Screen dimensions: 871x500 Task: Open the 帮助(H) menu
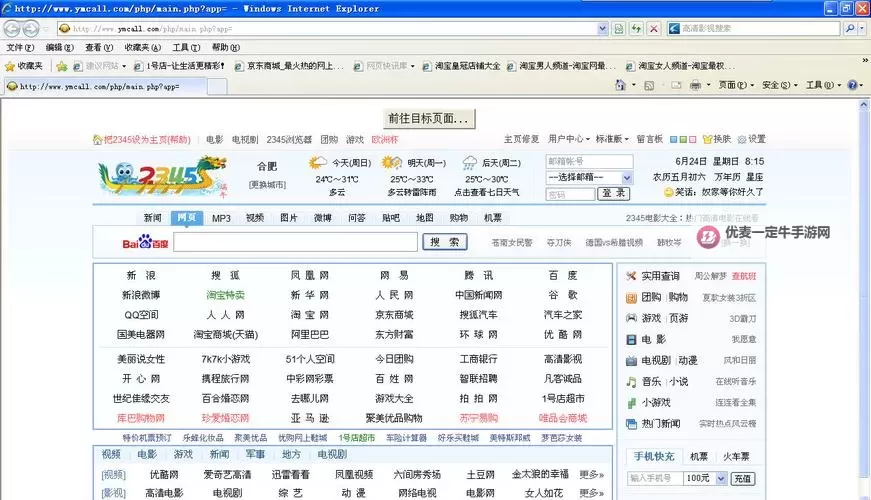[x=226, y=48]
